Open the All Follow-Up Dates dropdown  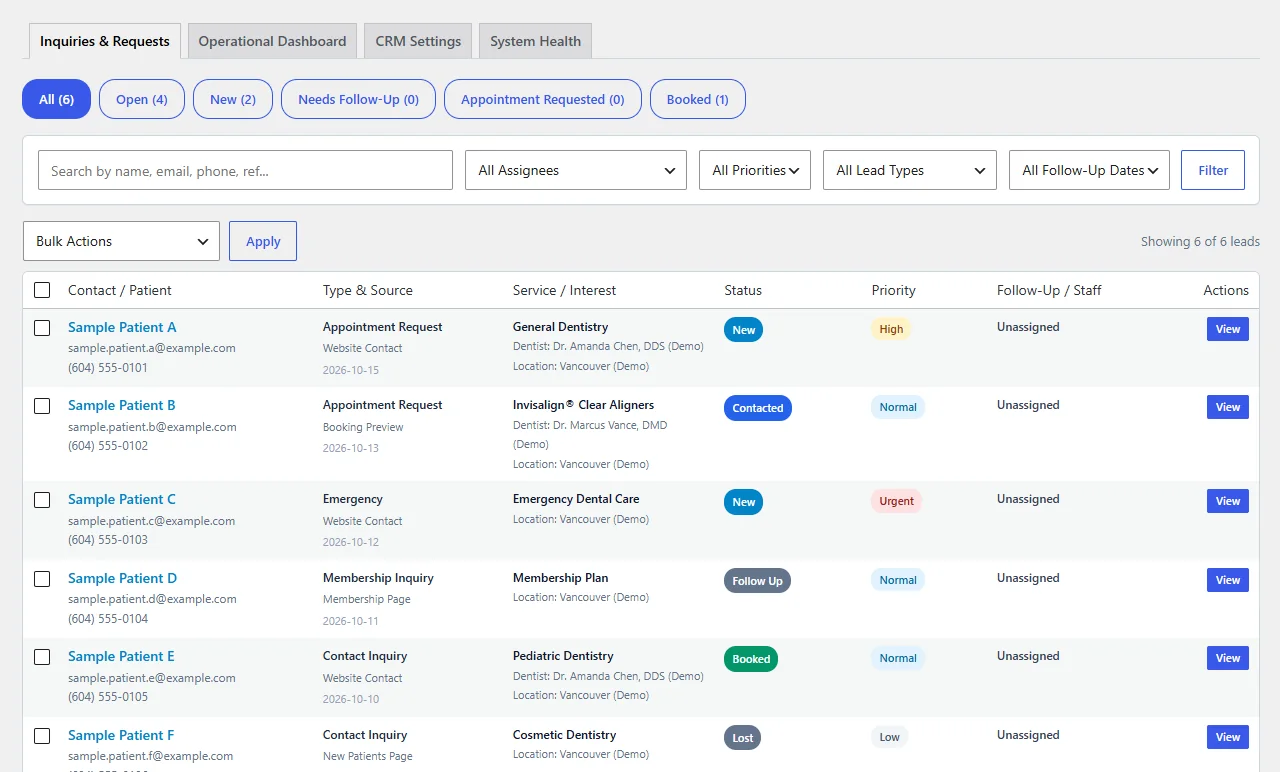coord(1089,170)
